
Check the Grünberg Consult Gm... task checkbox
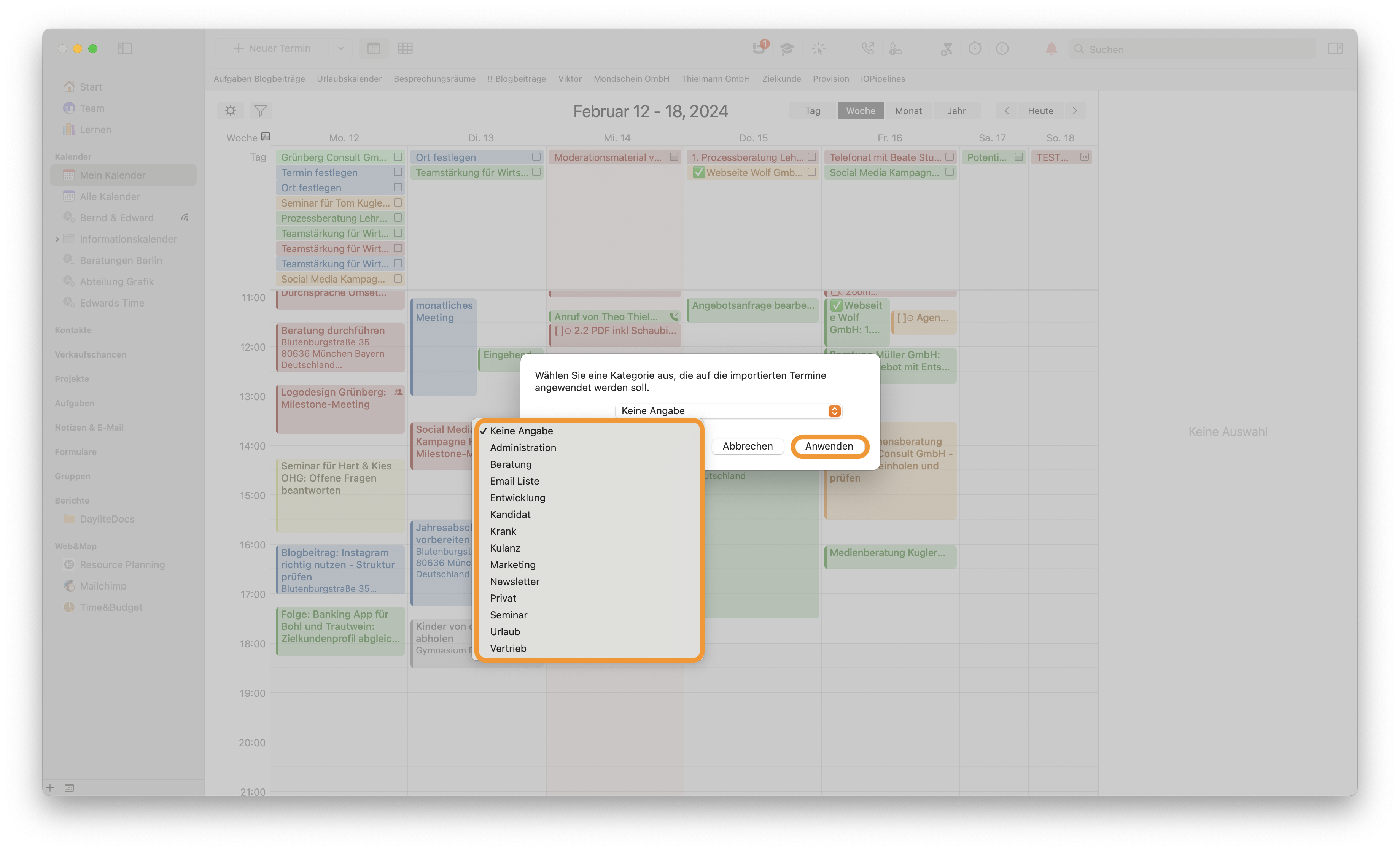click(398, 157)
